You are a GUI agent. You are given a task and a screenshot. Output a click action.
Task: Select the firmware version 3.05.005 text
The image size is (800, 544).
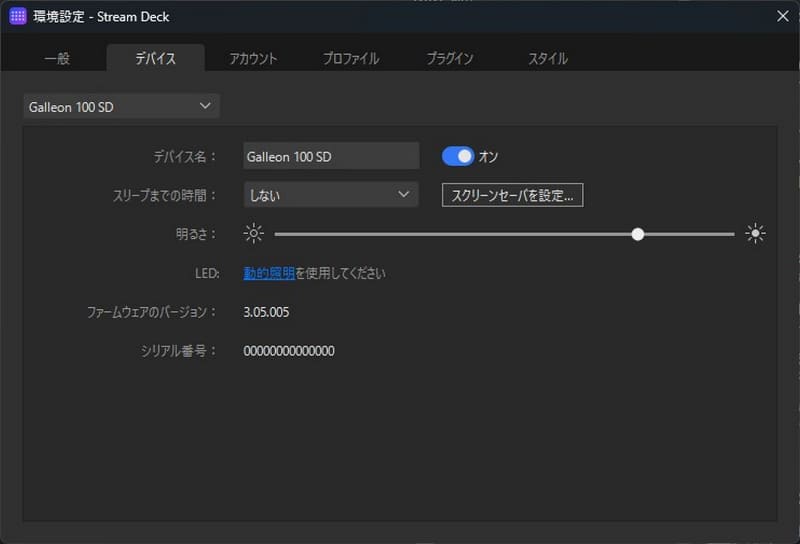coord(266,312)
